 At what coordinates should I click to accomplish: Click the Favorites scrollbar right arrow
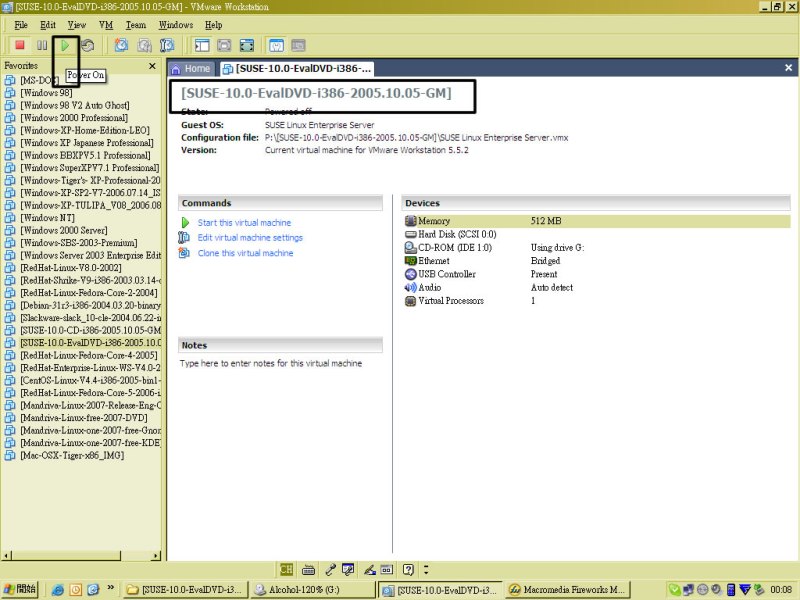tap(156, 555)
